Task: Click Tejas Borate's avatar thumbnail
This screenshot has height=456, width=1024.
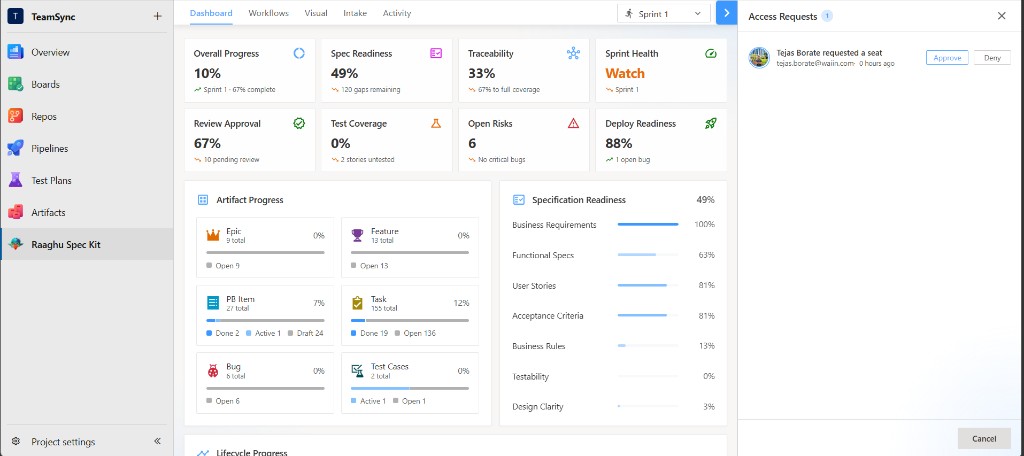Action: click(x=759, y=57)
